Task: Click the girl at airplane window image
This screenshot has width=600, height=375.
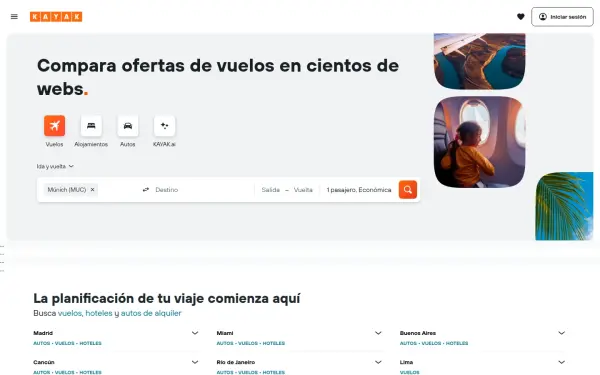Action: coord(479,142)
